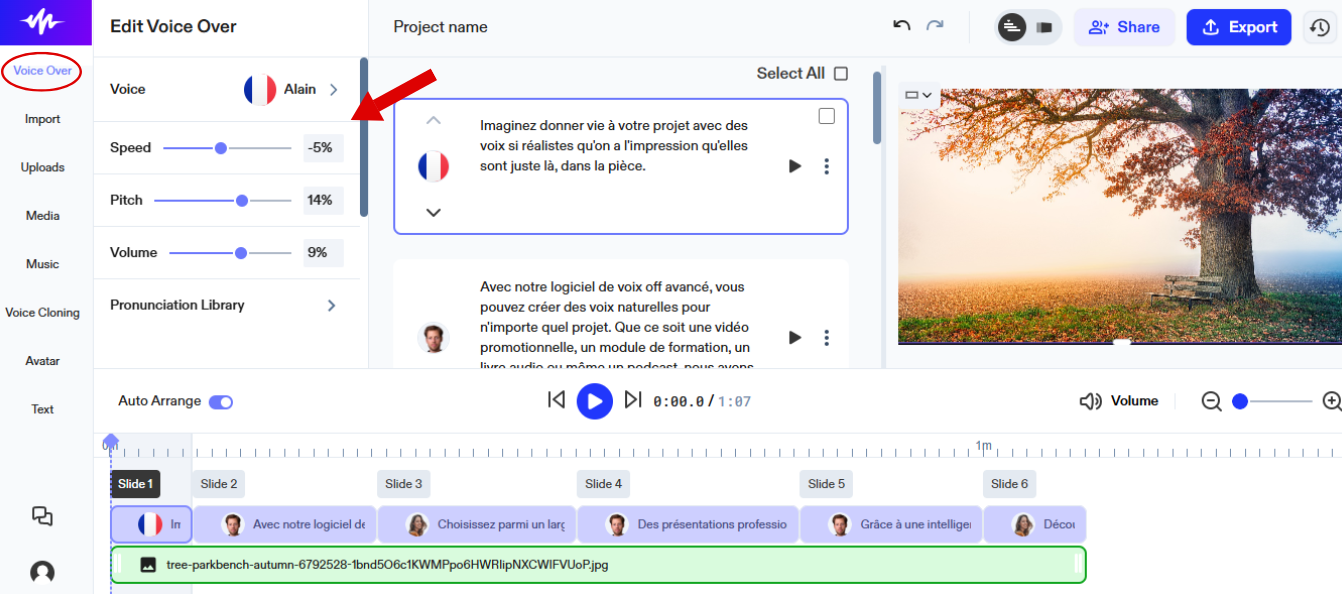This screenshot has height=594, width=1342.
Task: Adjust the Pitch slider
Action: [x=242, y=200]
